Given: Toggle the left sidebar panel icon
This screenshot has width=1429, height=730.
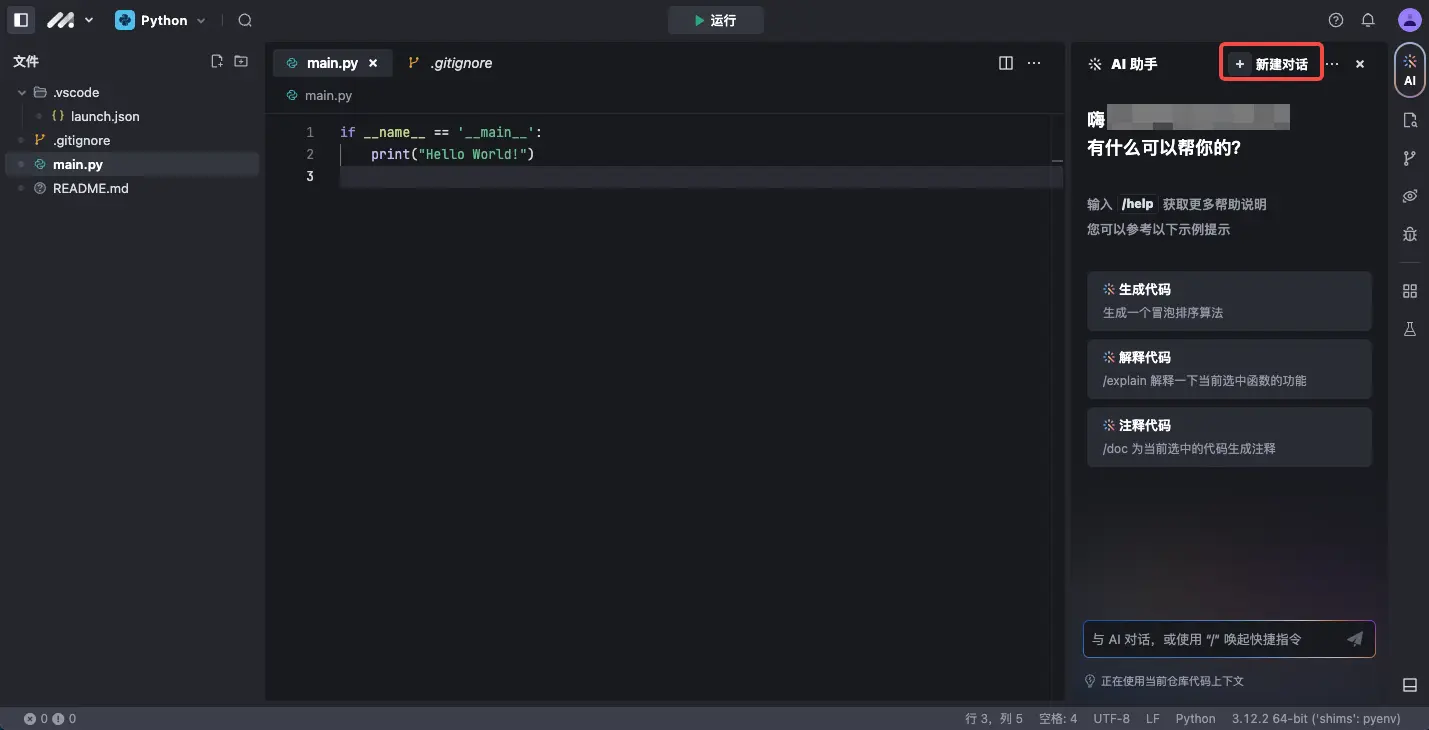Looking at the screenshot, I should coord(20,20).
